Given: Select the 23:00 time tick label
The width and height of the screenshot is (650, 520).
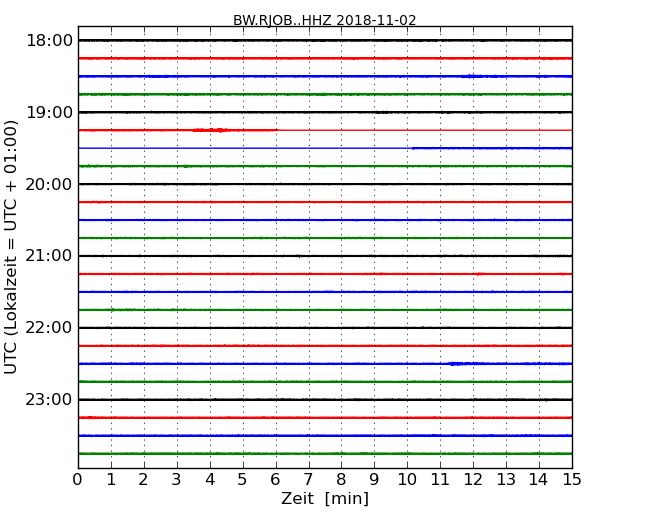Looking at the screenshot, I should 49,399.
